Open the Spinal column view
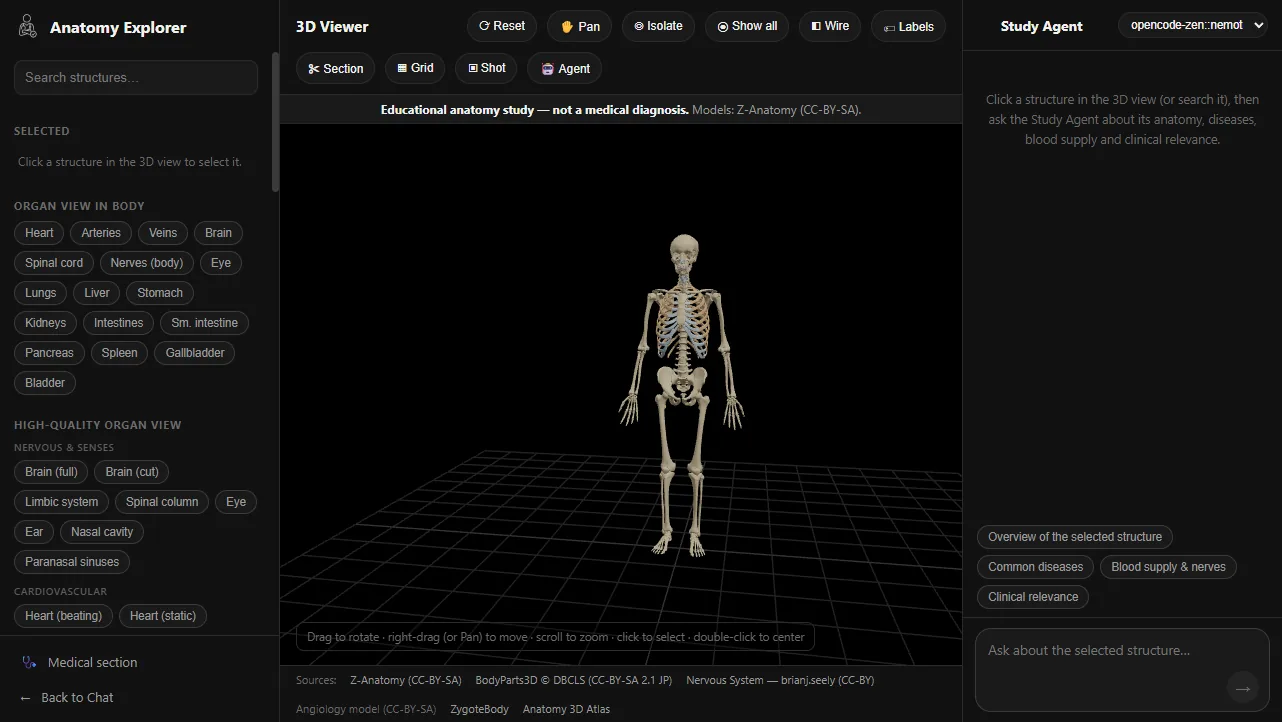 pos(162,502)
